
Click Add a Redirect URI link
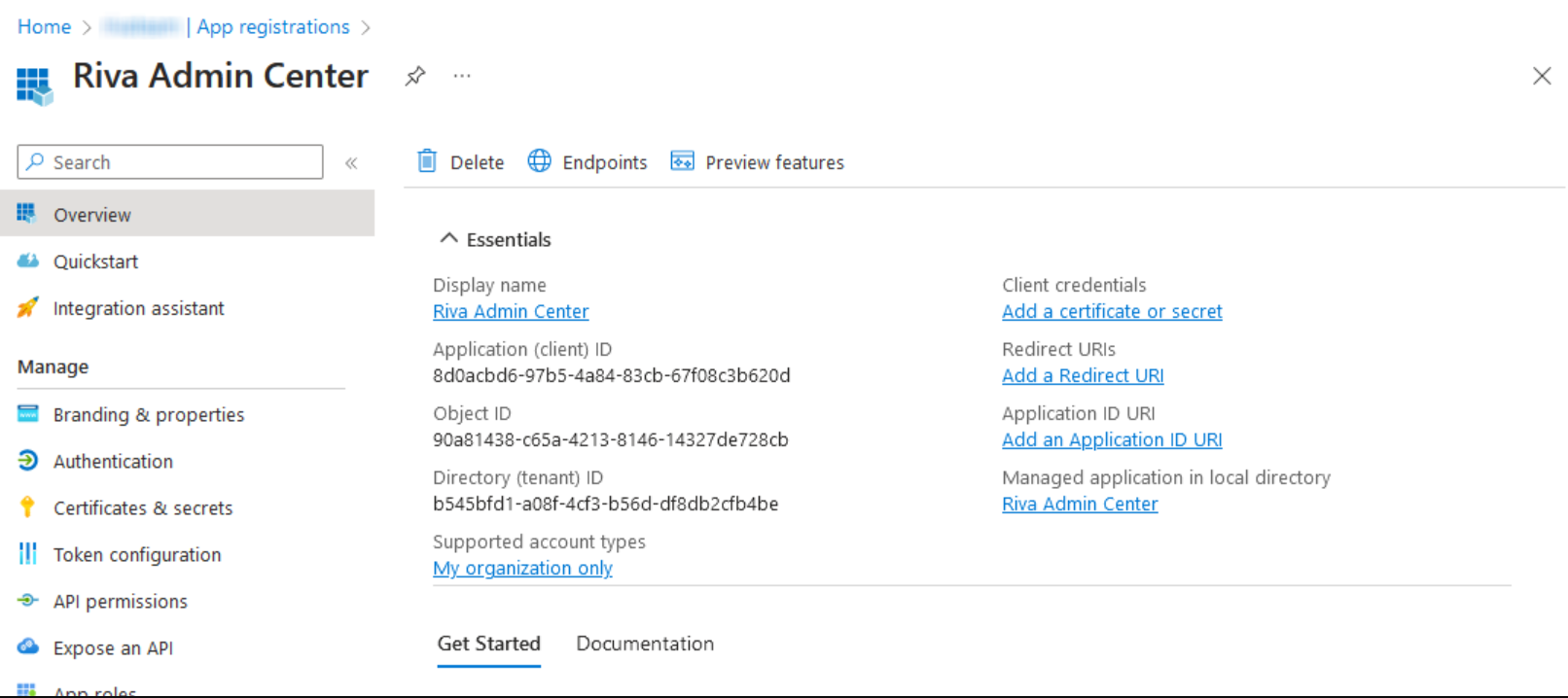tap(1083, 375)
